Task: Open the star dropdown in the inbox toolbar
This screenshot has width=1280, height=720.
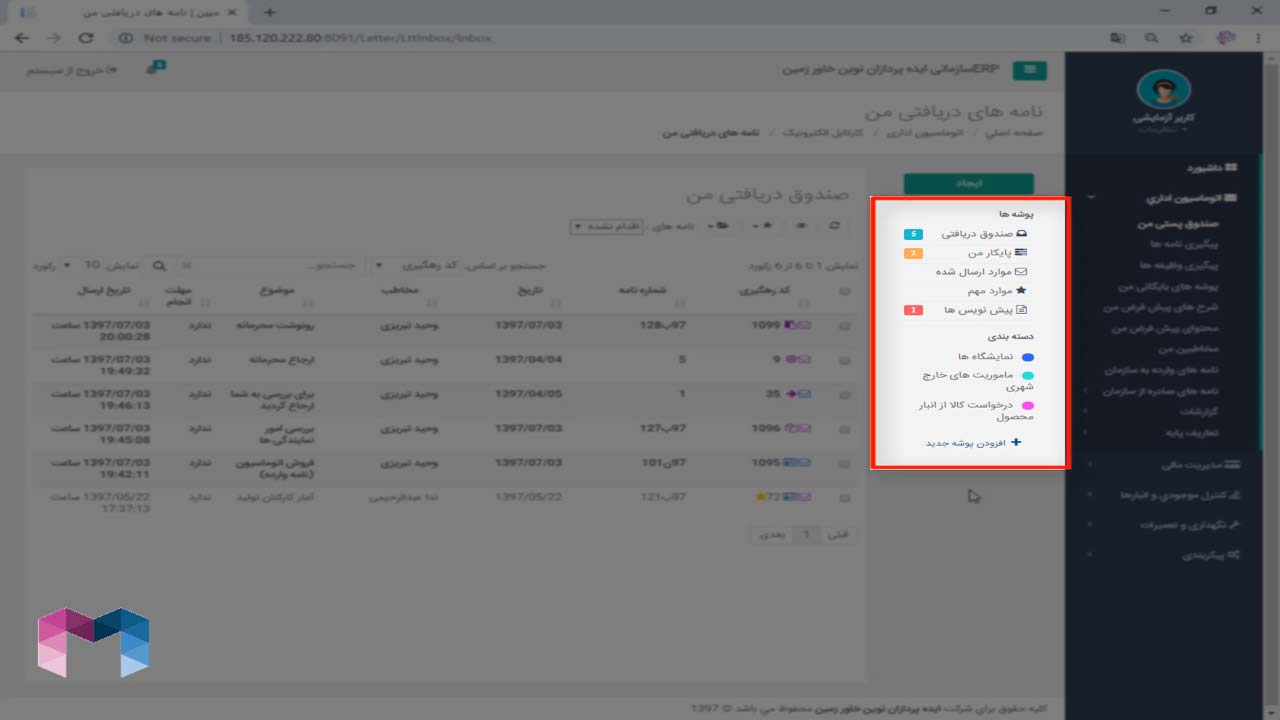Action: 764,227
